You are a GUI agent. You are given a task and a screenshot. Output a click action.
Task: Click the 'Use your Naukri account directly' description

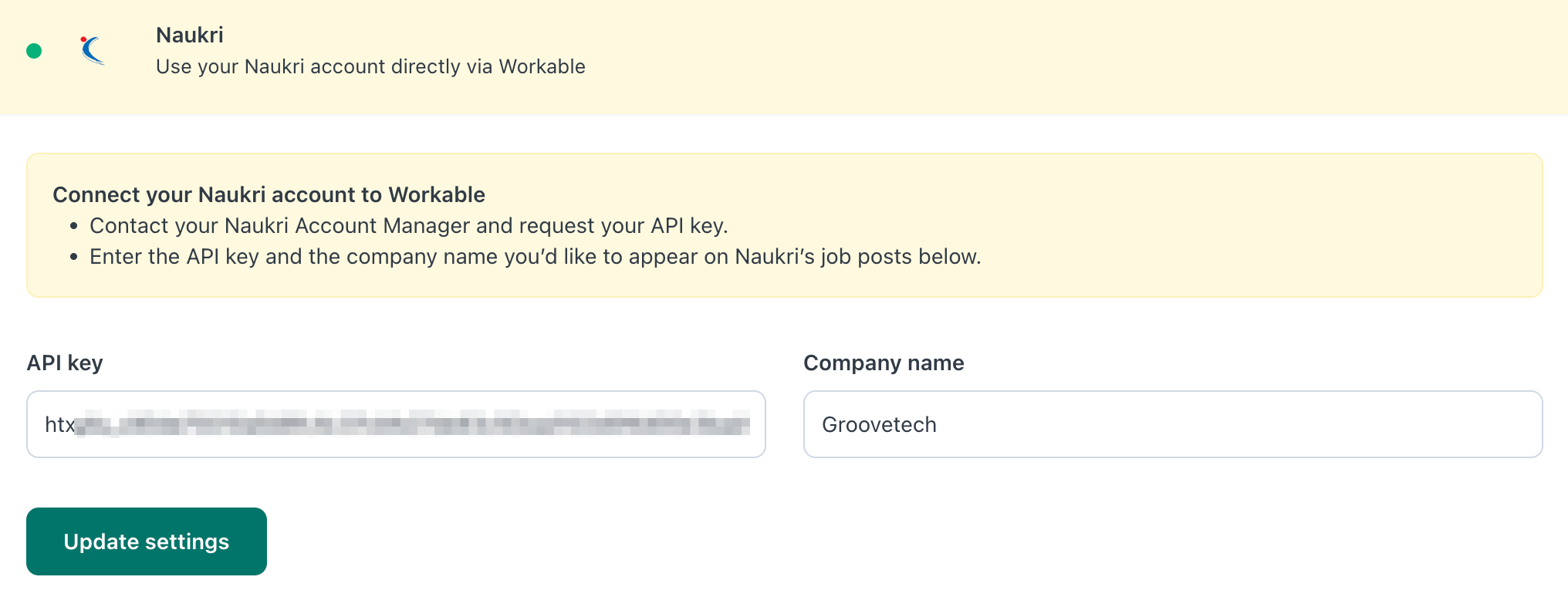tap(370, 66)
